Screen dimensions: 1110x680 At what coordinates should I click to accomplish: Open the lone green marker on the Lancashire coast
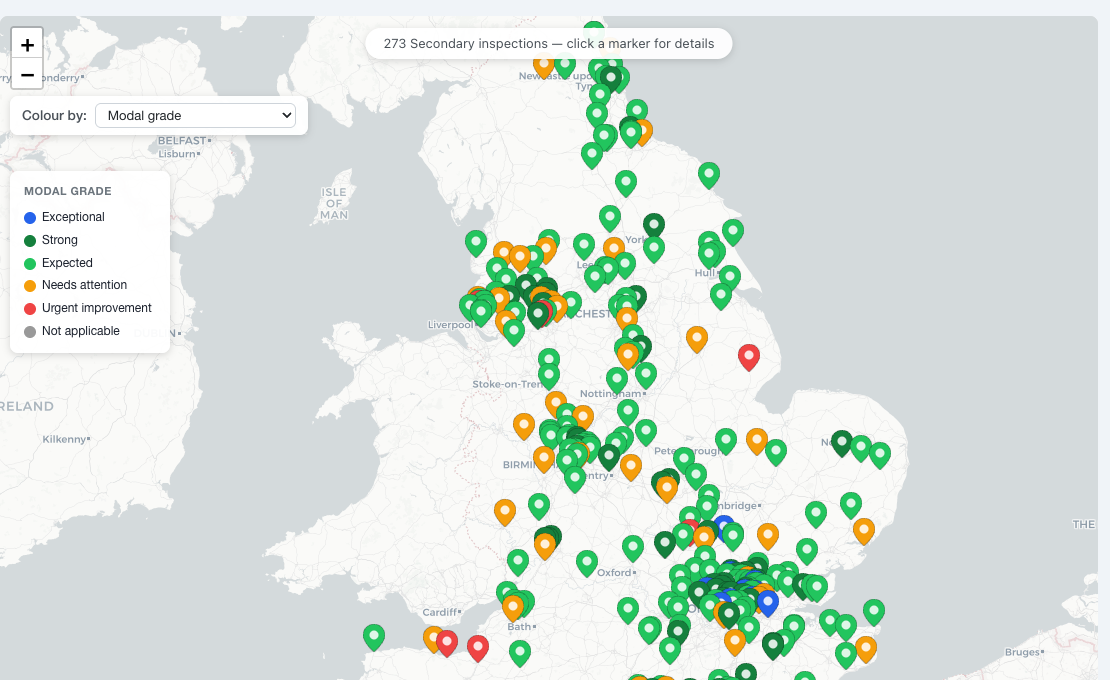(476, 243)
